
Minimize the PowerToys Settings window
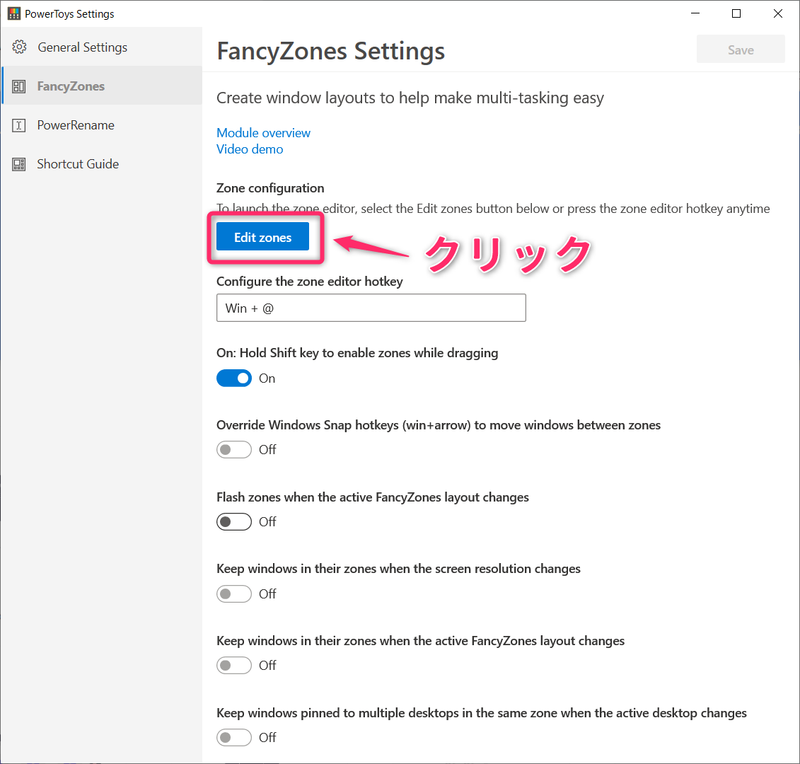695,14
